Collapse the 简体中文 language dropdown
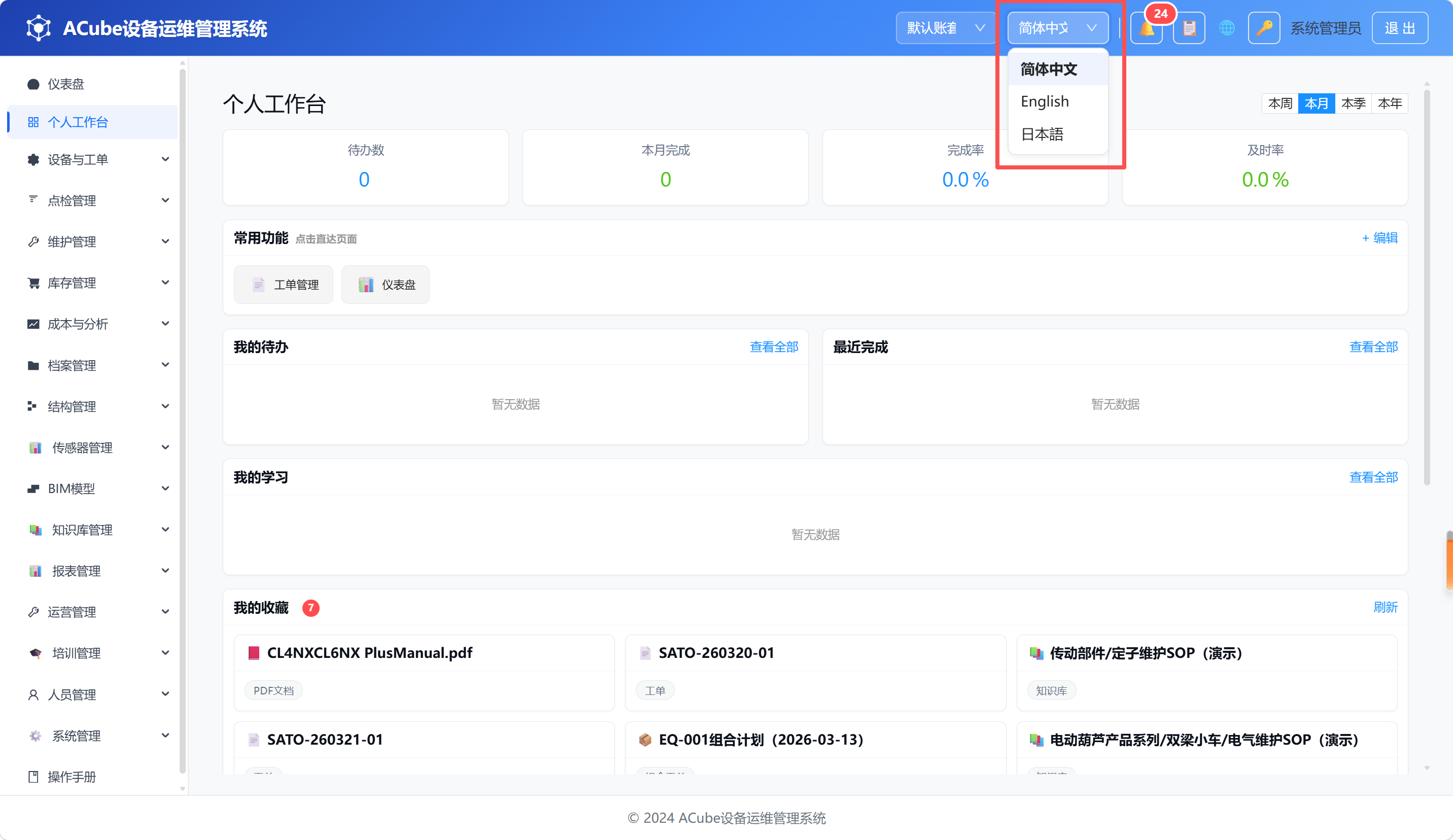Image resolution: width=1453 pixels, height=840 pixels. pyautogui.click(x=1057, y=28)
